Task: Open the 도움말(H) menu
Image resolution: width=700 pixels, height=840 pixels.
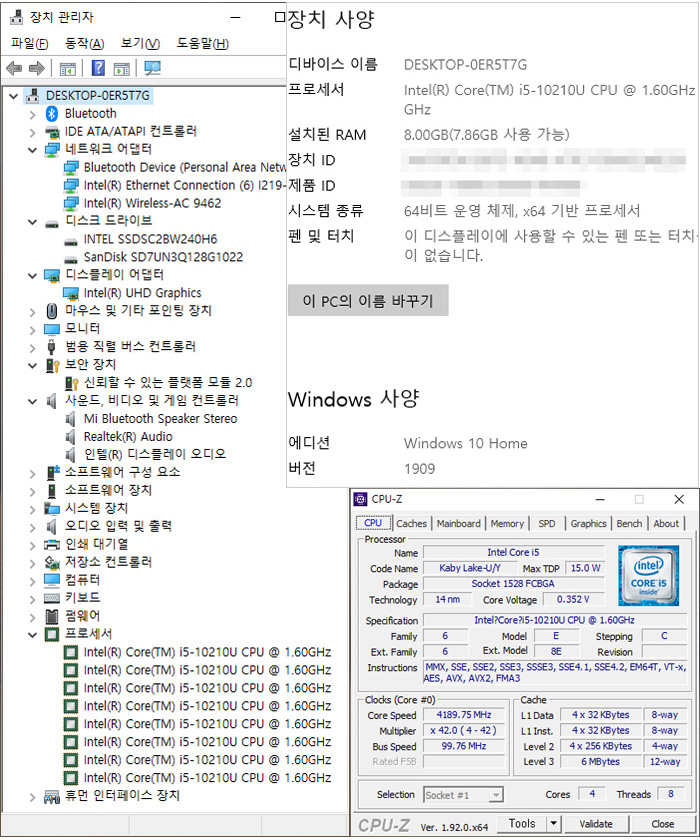Action: click(202, 44)
